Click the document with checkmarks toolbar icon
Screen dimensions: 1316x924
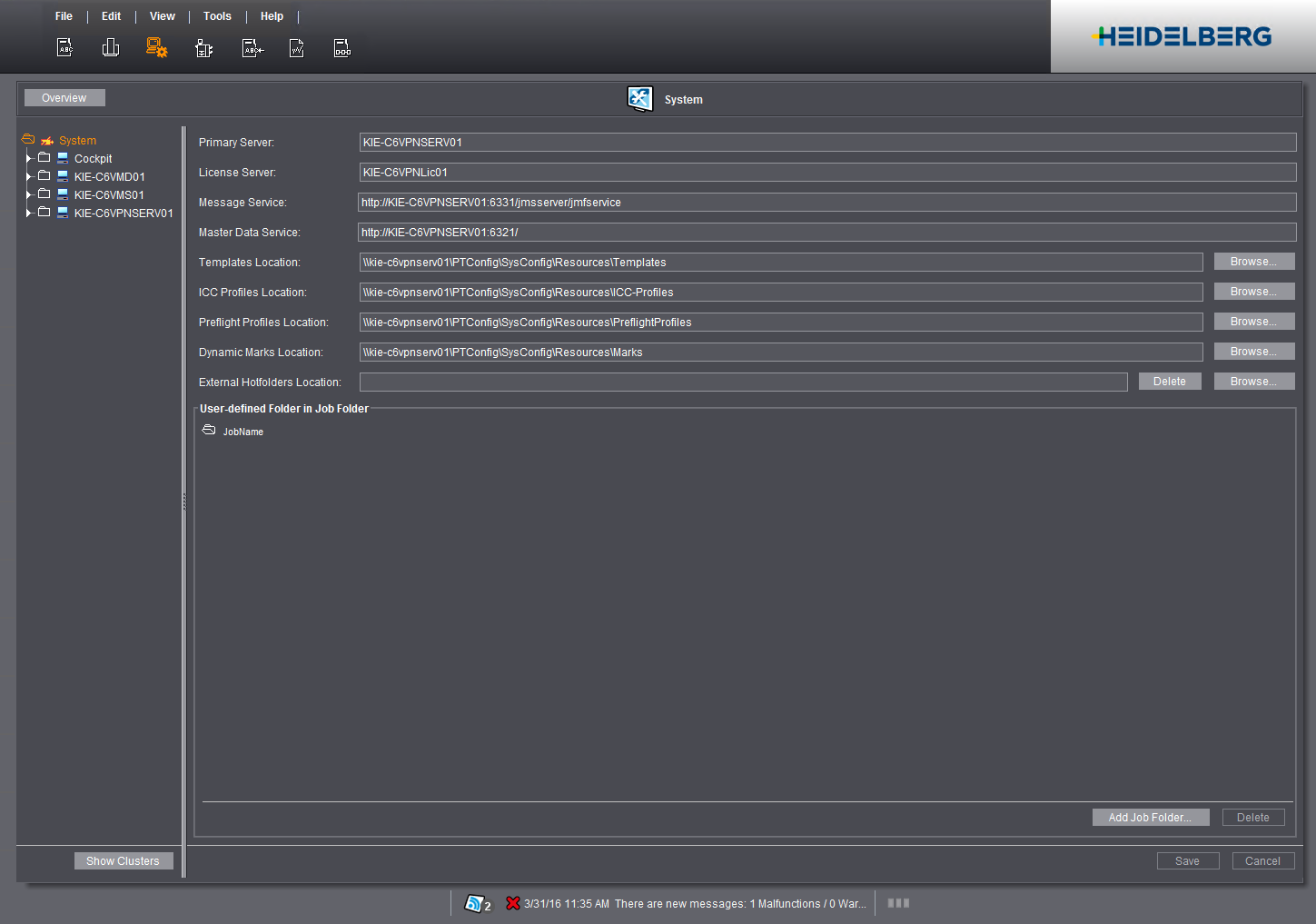(297, 49)
